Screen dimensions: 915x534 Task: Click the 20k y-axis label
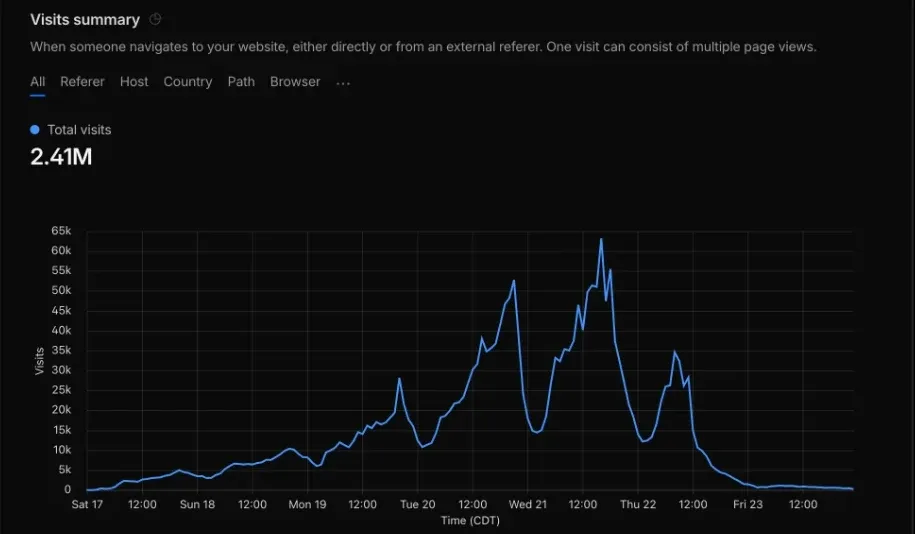[61, 410]
